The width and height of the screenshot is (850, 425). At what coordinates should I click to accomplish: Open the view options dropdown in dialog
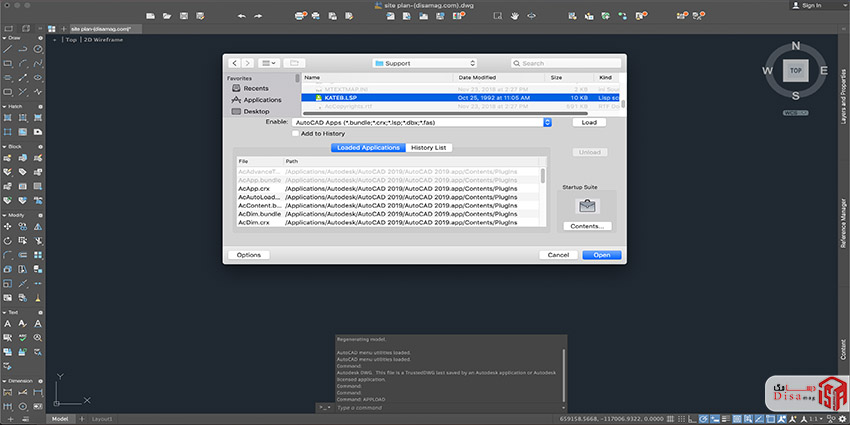click(268, 63)
